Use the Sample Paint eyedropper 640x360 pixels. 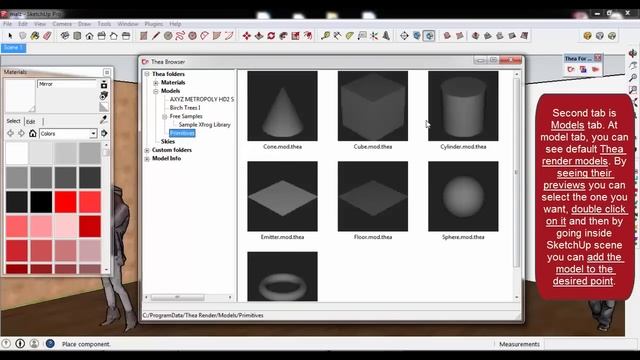point(104,119)
